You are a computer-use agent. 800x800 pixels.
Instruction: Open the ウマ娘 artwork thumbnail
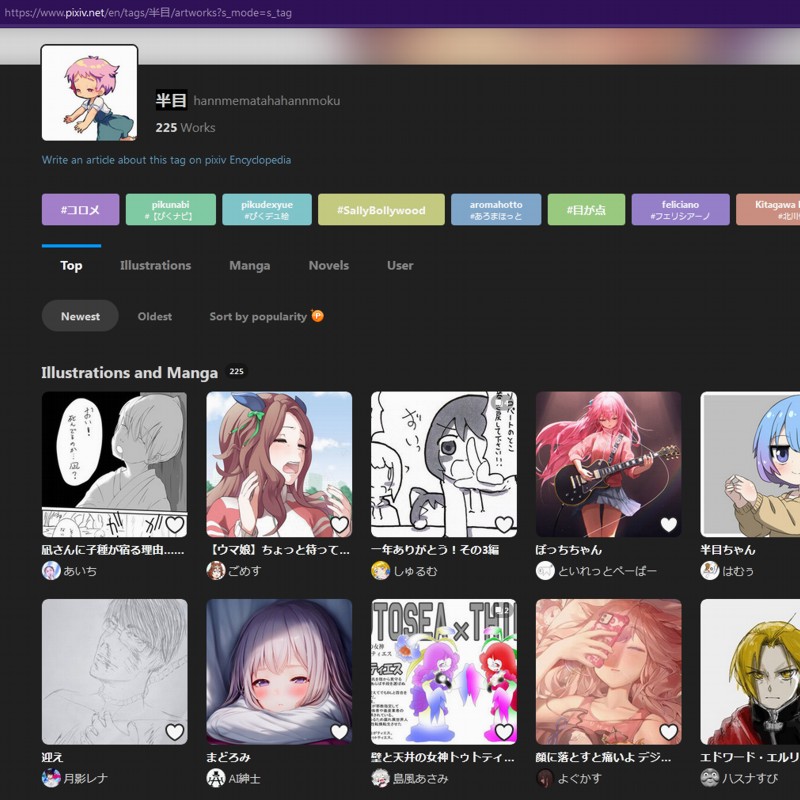click(279, 464)
